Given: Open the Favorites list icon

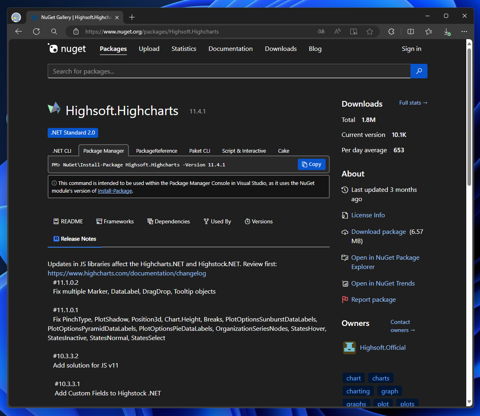Looking at the screenshot, I should pos(429,32).
